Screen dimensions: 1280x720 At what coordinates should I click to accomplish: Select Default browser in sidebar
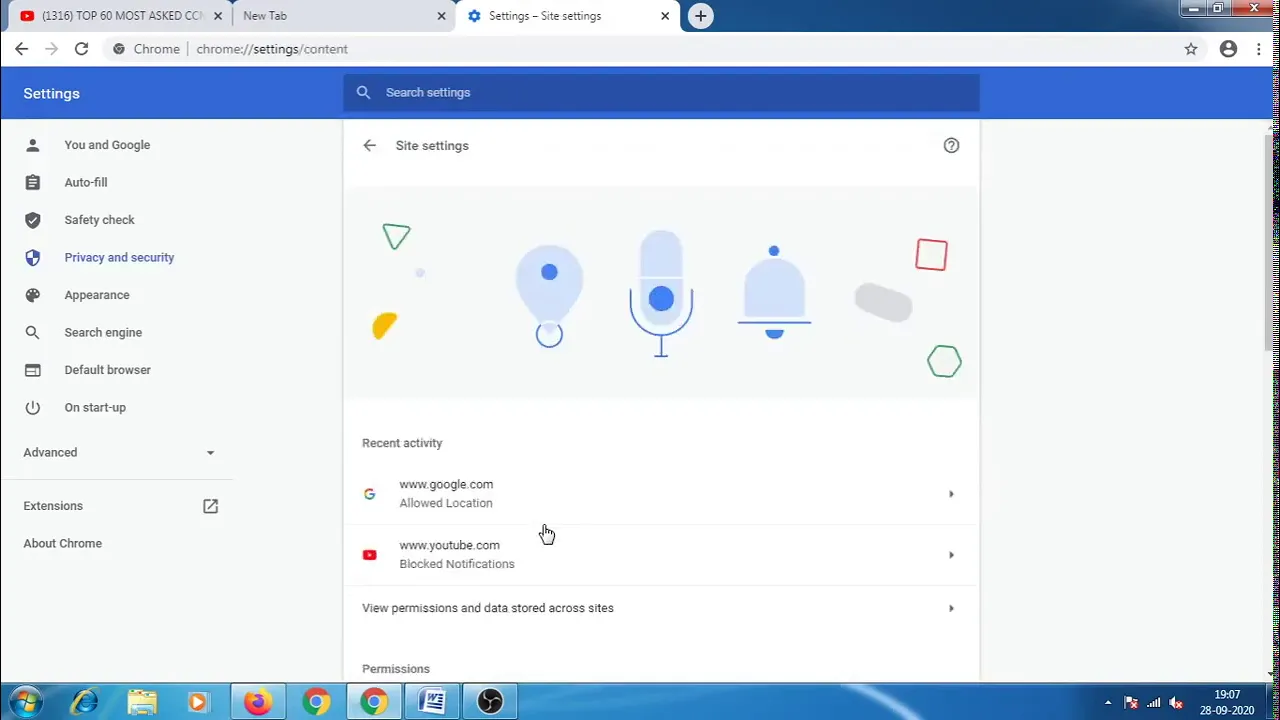click(107, 370)
